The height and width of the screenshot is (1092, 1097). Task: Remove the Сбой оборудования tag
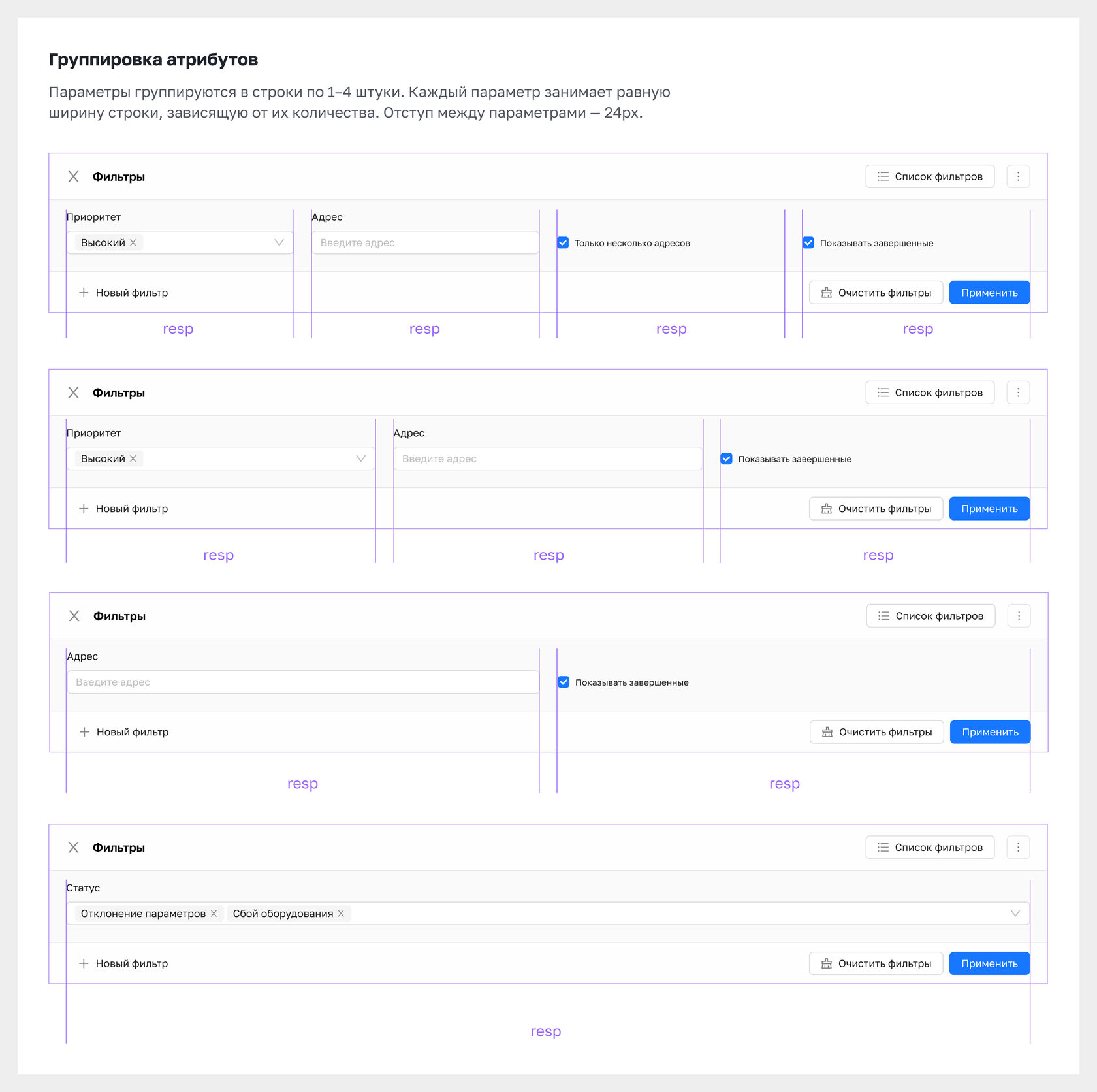[x=341, y=913]
